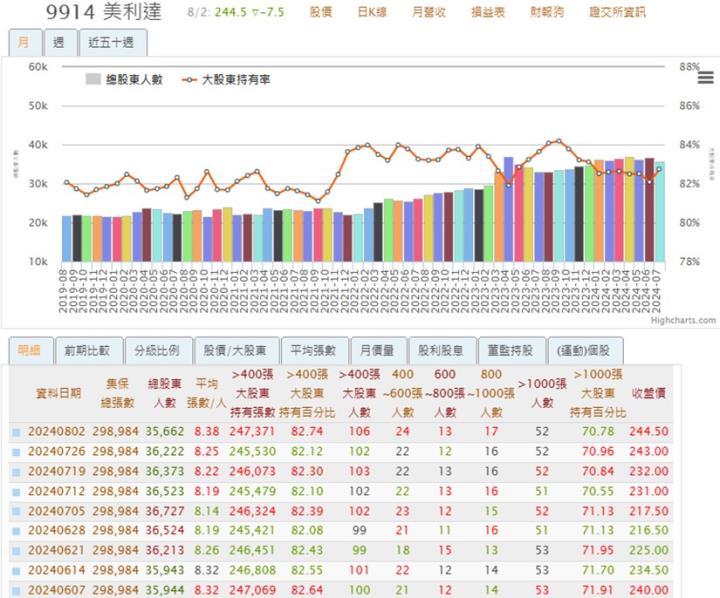Open the 月營收 link
The height and width of the screenshot is (598, 720).
[429, 12]
